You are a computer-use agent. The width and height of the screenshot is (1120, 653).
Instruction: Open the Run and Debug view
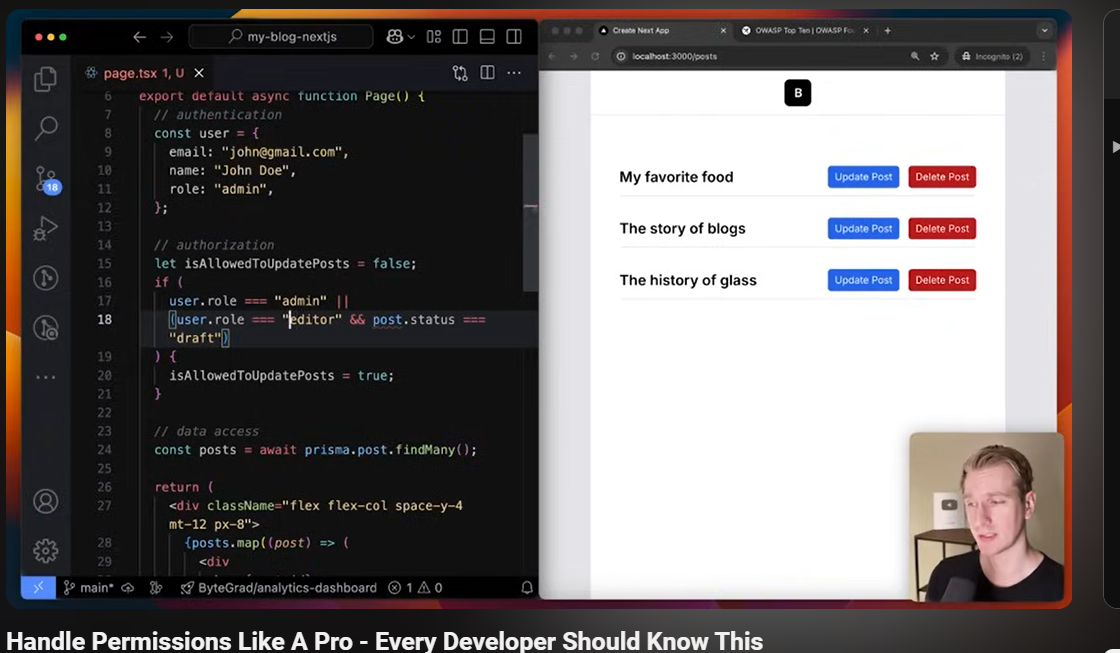[45, 228]
